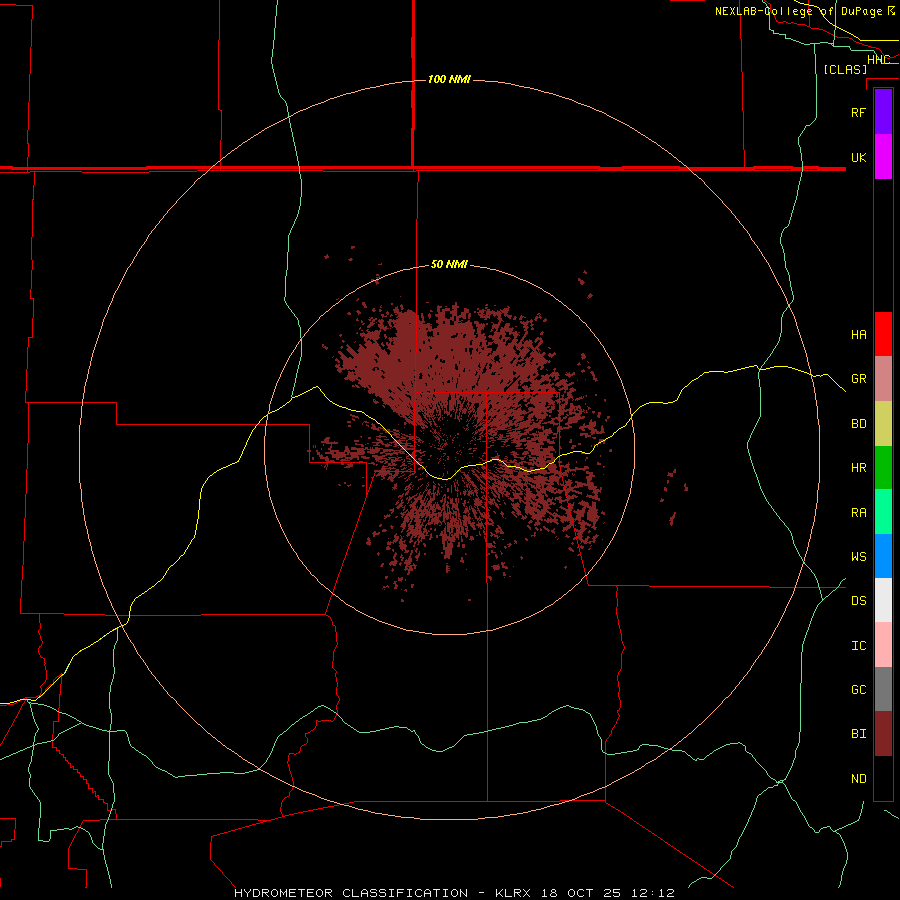Click the light pink IC legend swatch
The image size is (900, 900).
coord(883,645)
